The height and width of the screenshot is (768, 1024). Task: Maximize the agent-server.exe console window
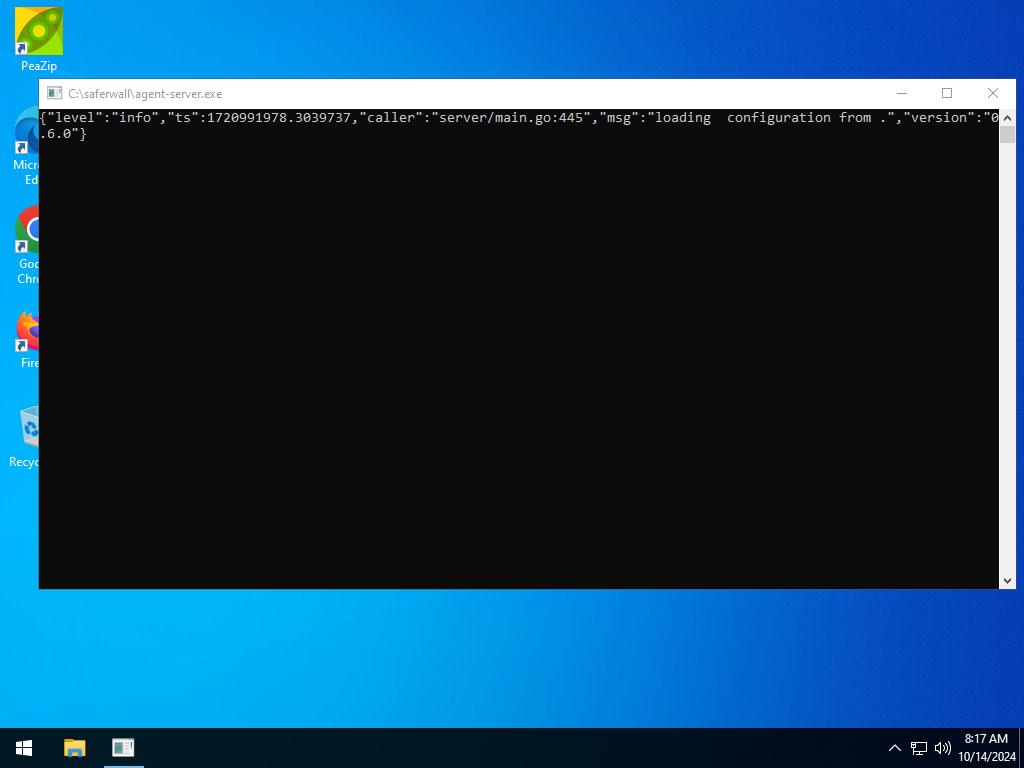point(947,94)
